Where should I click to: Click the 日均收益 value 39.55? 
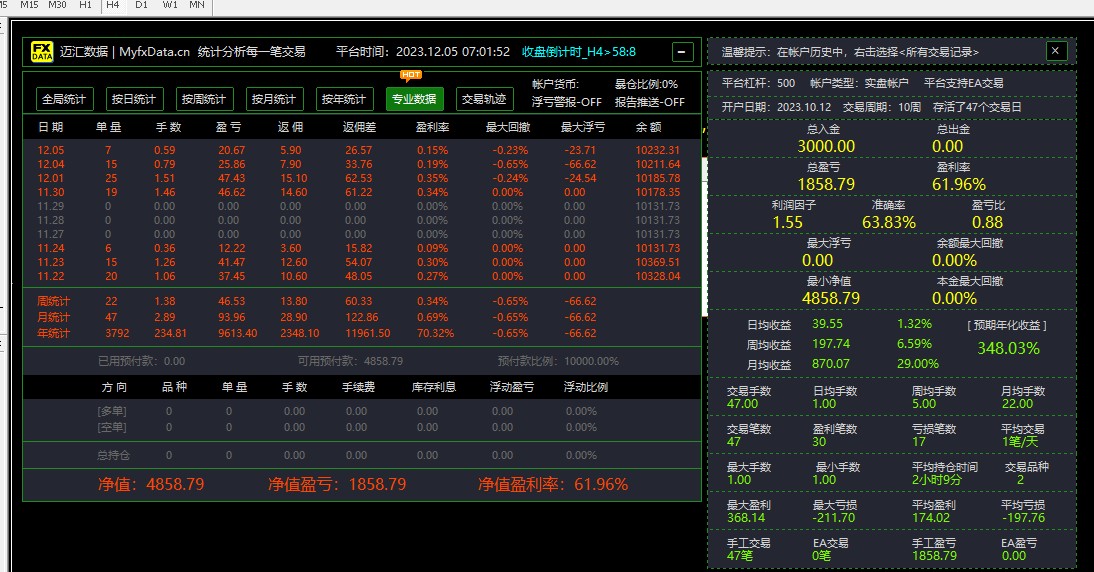pyautogui.click(x=827, y=324)
